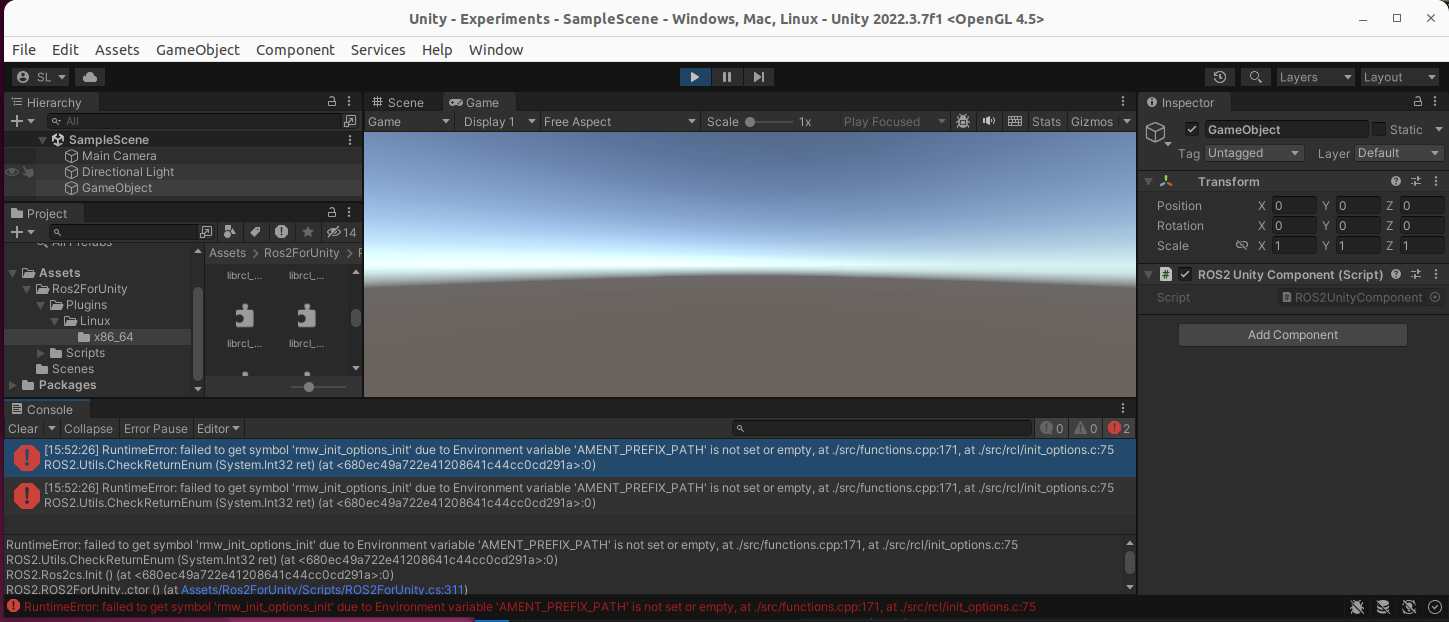Step forward one frame

[759, 76]
